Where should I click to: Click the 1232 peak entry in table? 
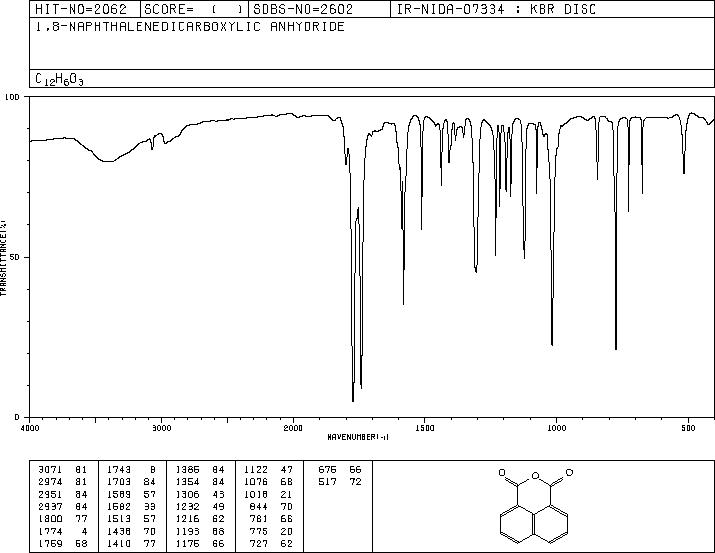pos(200,506)
